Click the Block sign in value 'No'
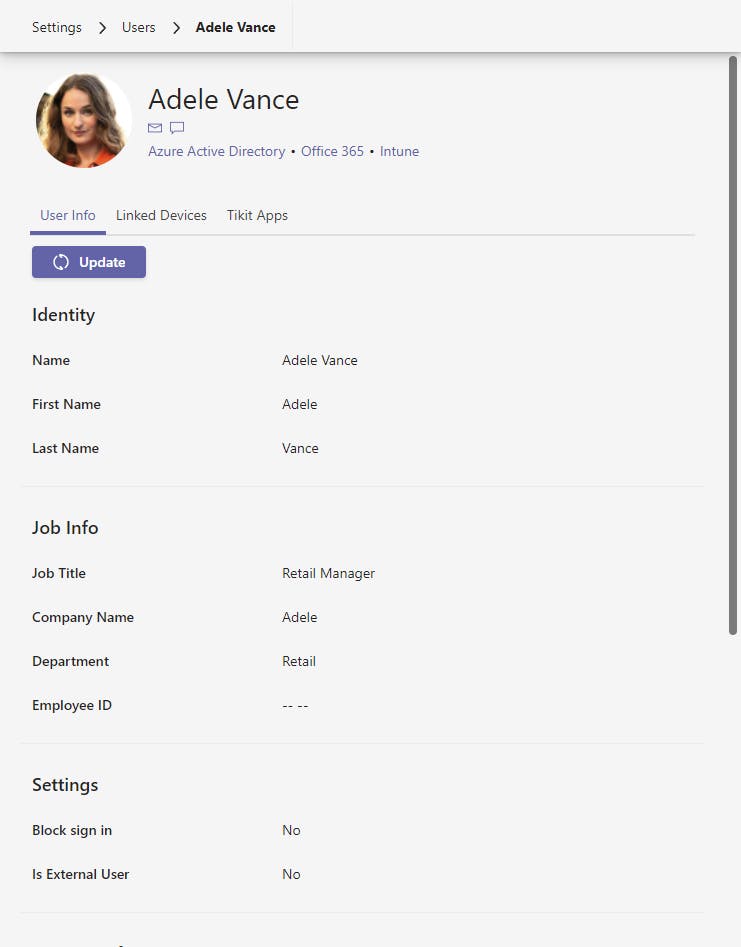The height and width of the screenshot is (947, 741). [x=291, y=830]
